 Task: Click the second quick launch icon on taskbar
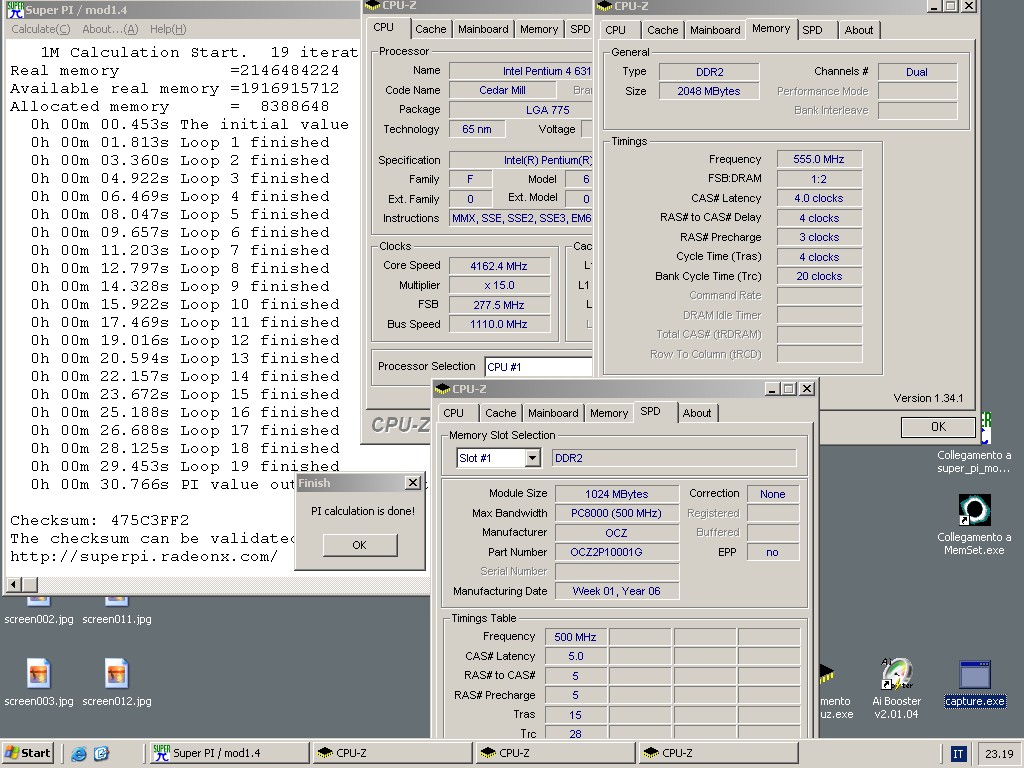[x=101, y=754]
